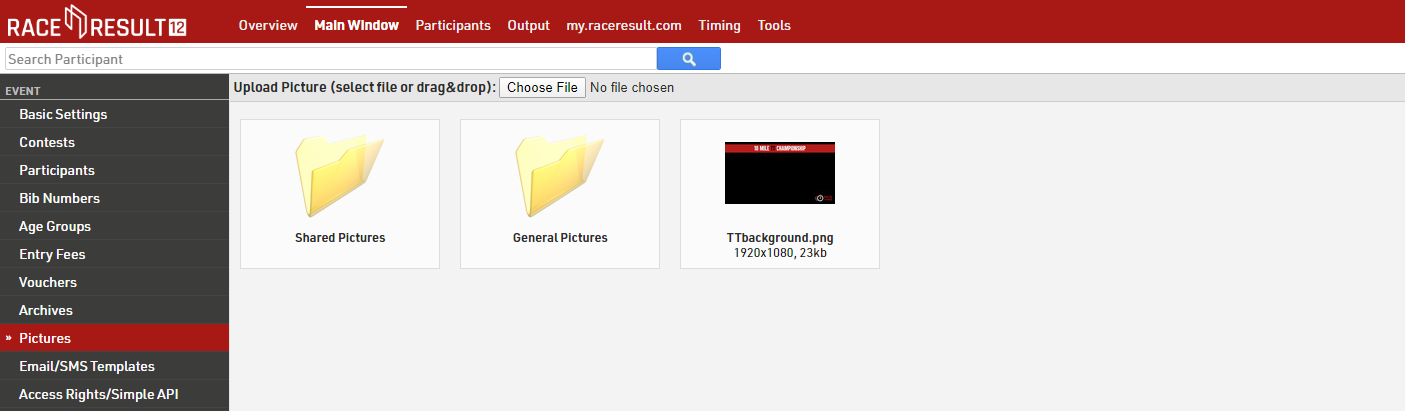Open Access Rights/Simple API settings
The image size is (1405, 411).
(98, 394)
